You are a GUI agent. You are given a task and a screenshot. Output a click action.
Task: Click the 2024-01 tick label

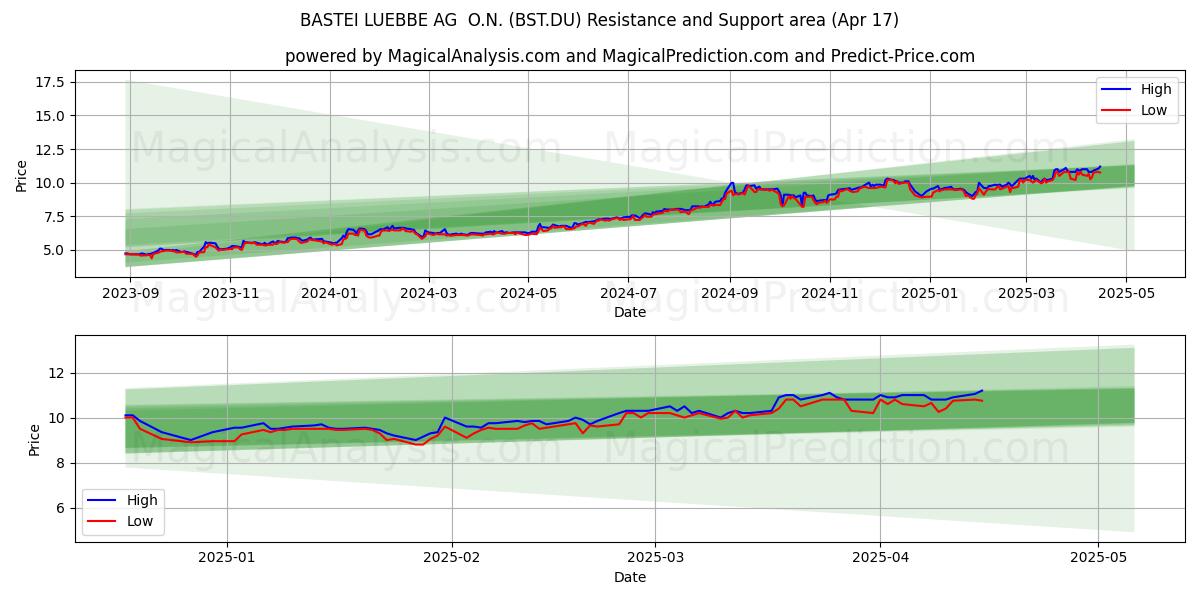pos(330,293)
